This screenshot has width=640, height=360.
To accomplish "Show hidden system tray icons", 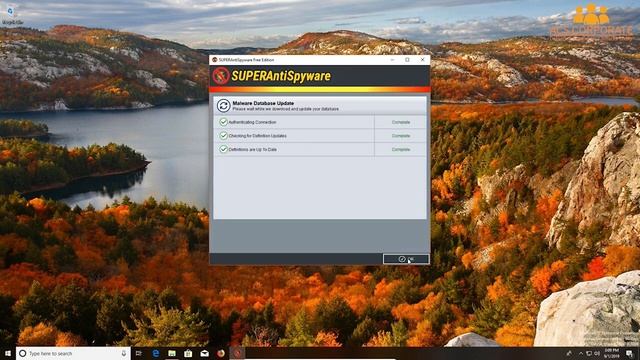I will coord(581,353).
